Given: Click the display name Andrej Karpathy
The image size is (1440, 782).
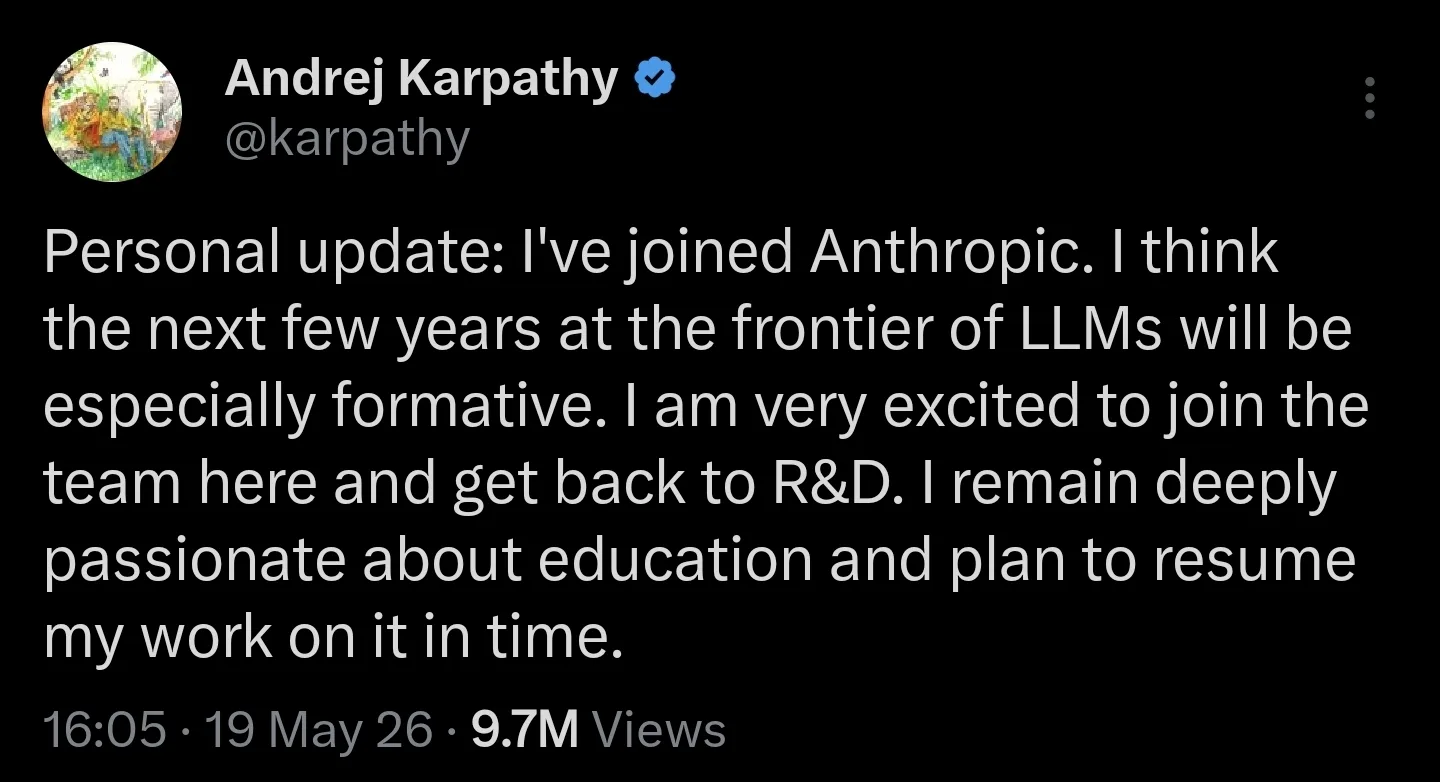Looking at the screenshot, I should (421, 80).
